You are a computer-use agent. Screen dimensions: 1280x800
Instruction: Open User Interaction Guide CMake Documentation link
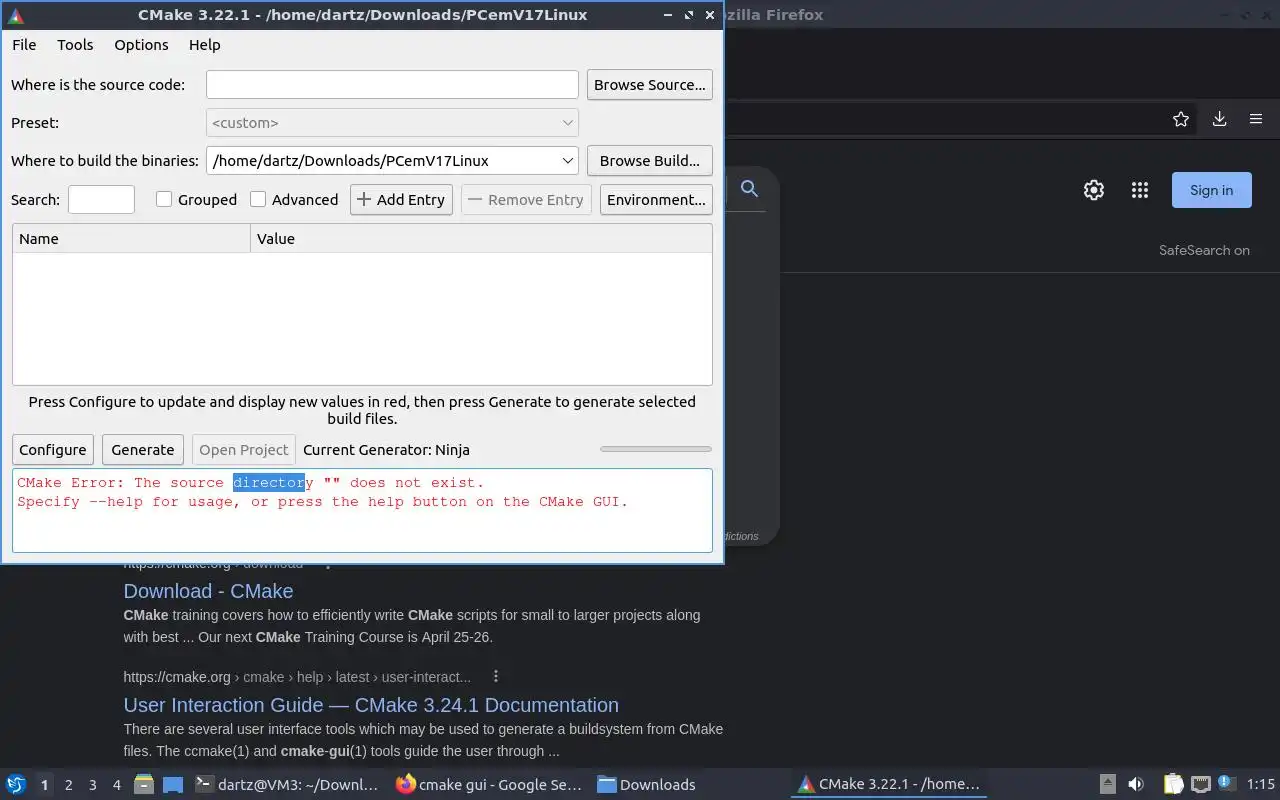point(371,705)
